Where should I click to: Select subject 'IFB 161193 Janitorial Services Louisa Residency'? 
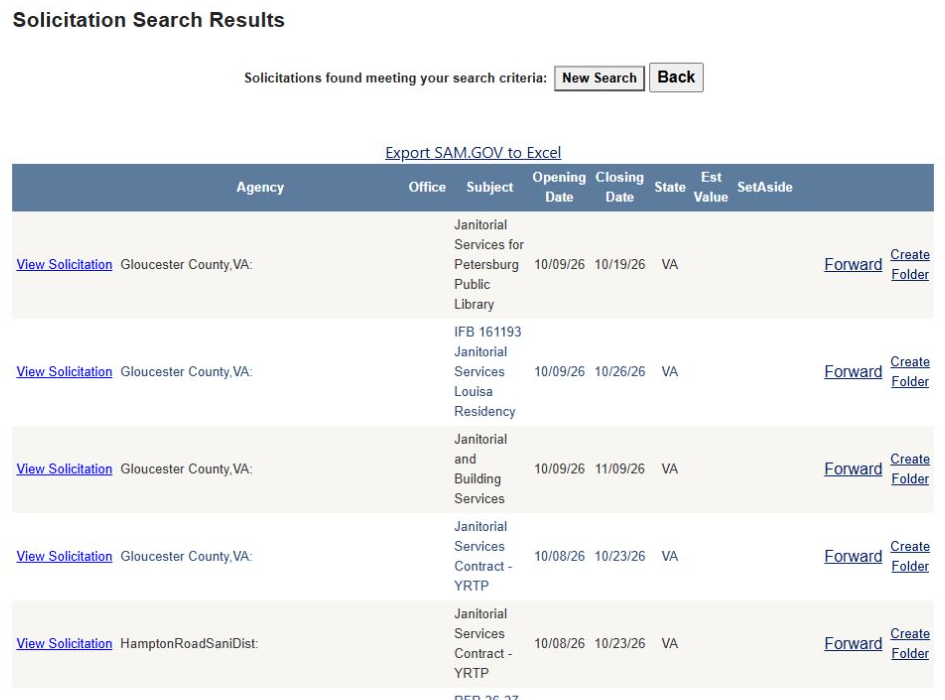[x=488, y=372]
